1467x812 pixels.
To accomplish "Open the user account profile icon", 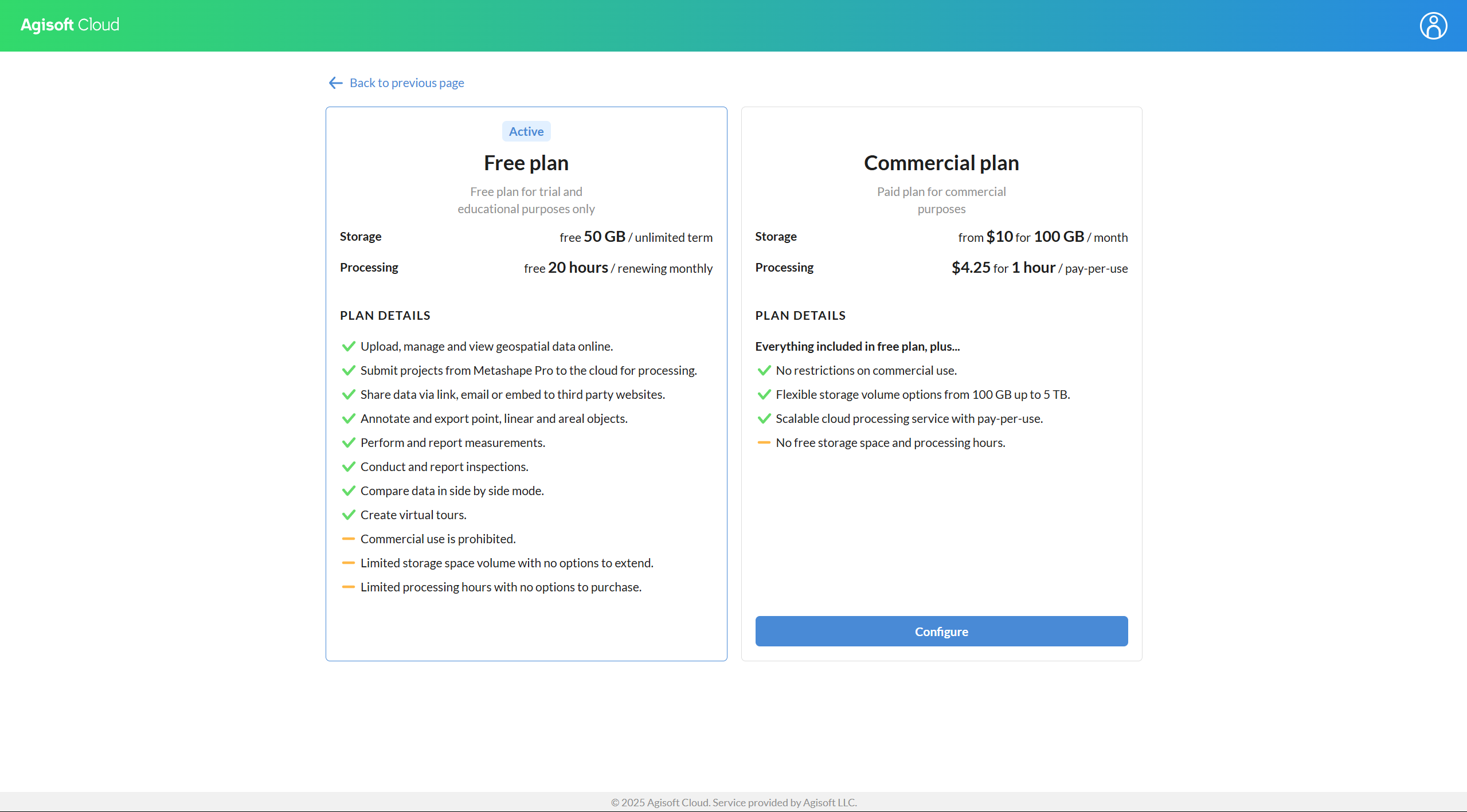I will coord(1433,26).
